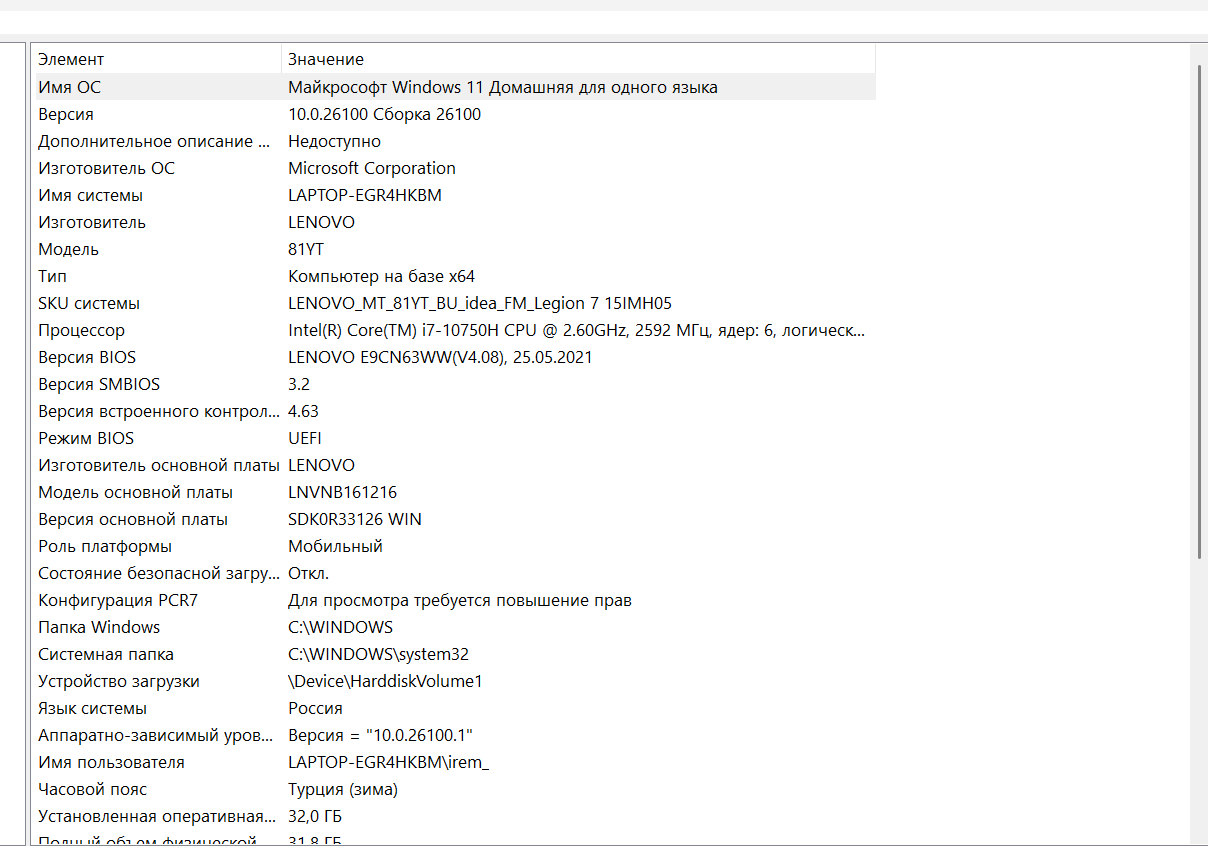Select the Версия item in the top row
The height and width of the screenshot is (846, 1208).
66,114
